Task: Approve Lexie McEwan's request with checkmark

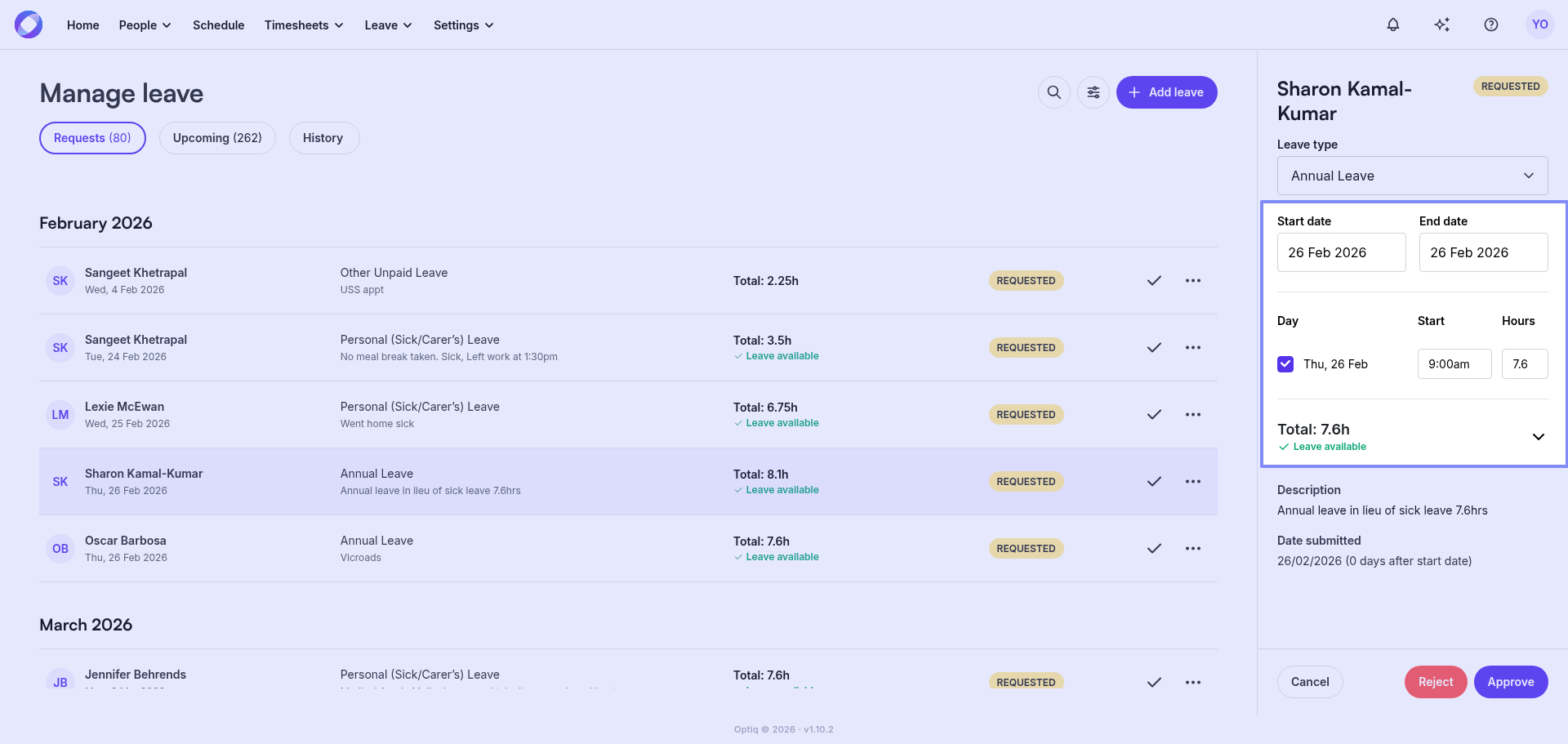Action: pyautogui.click(x=1154, y=415)
